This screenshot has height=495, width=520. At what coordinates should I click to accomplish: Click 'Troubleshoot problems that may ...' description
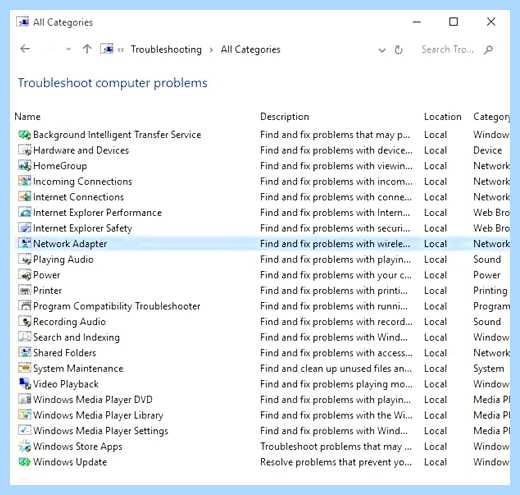pos(336,447)
